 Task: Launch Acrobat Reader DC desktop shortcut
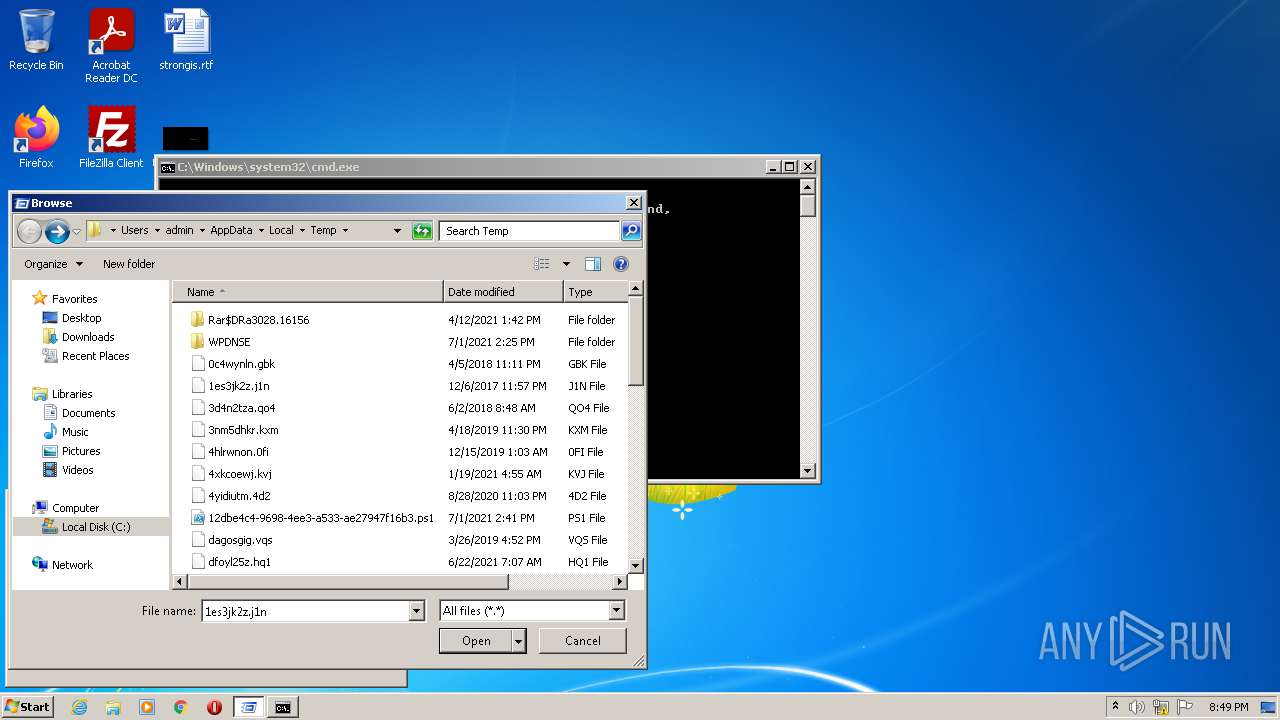pos(111,46)
